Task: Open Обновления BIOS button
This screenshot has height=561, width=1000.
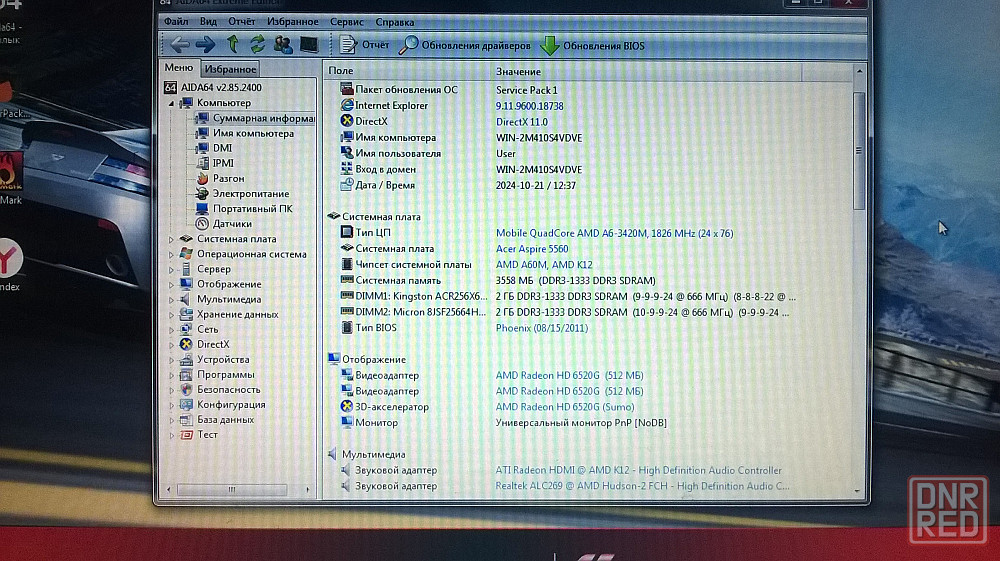Action: [592, 45]
